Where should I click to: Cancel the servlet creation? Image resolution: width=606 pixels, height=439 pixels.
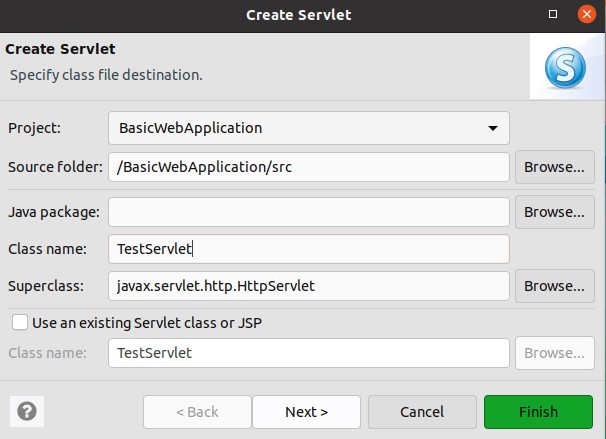point(421,412)
